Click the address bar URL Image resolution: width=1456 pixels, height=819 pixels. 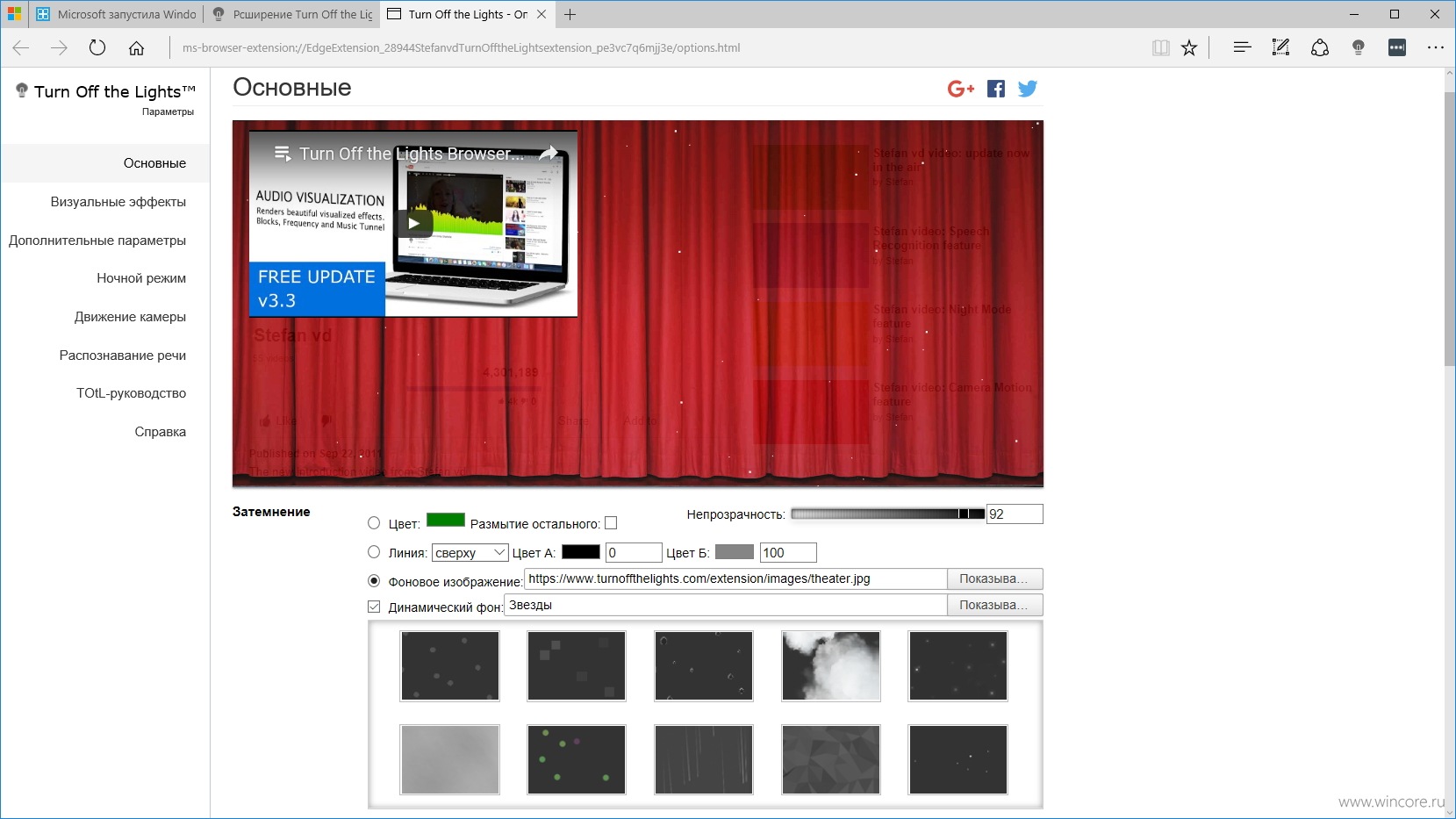(x=462, y=48)
